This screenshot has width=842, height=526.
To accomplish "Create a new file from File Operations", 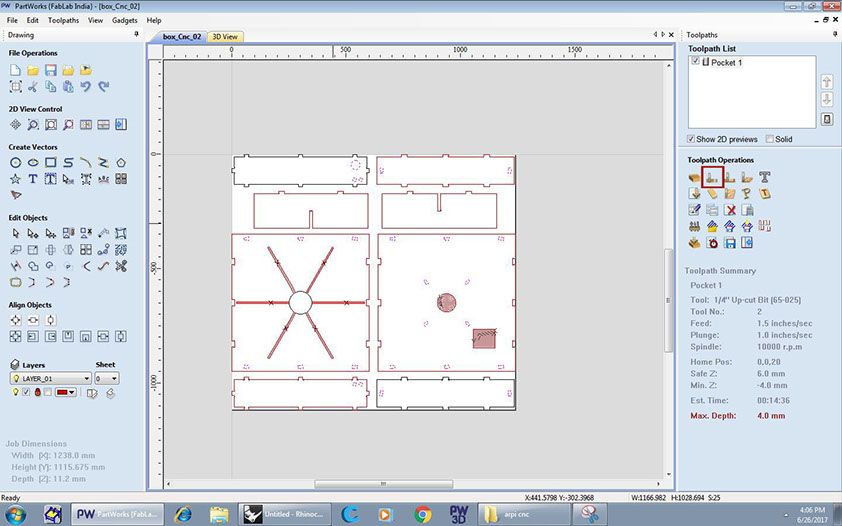I will (16, 70).
